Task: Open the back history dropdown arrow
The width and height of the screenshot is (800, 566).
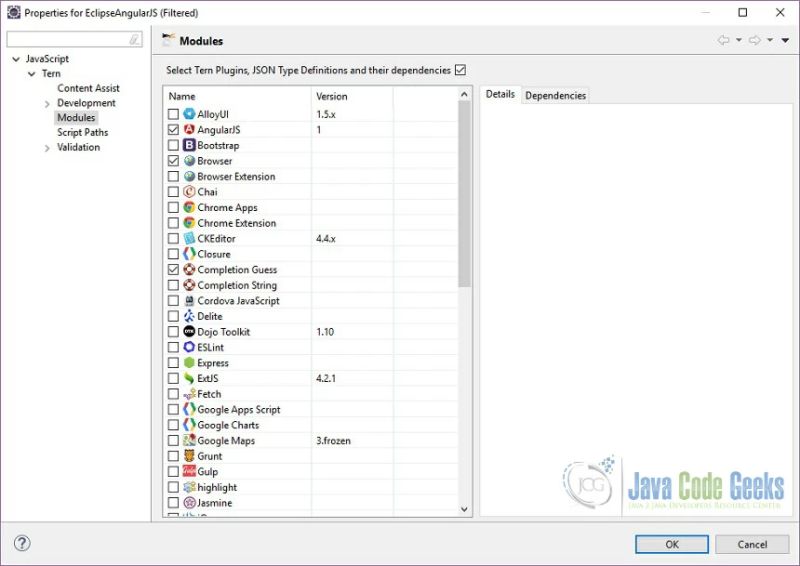Action: pos(739,40)
